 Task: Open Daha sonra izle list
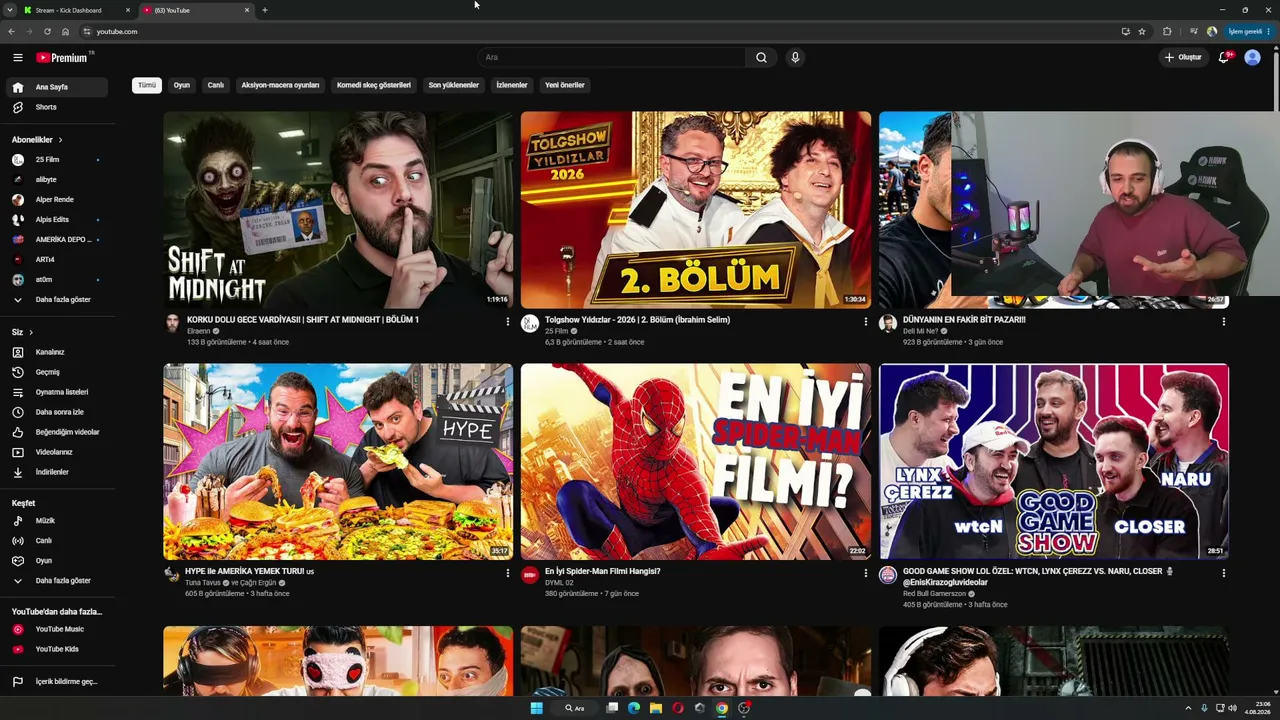click(57, 412)
